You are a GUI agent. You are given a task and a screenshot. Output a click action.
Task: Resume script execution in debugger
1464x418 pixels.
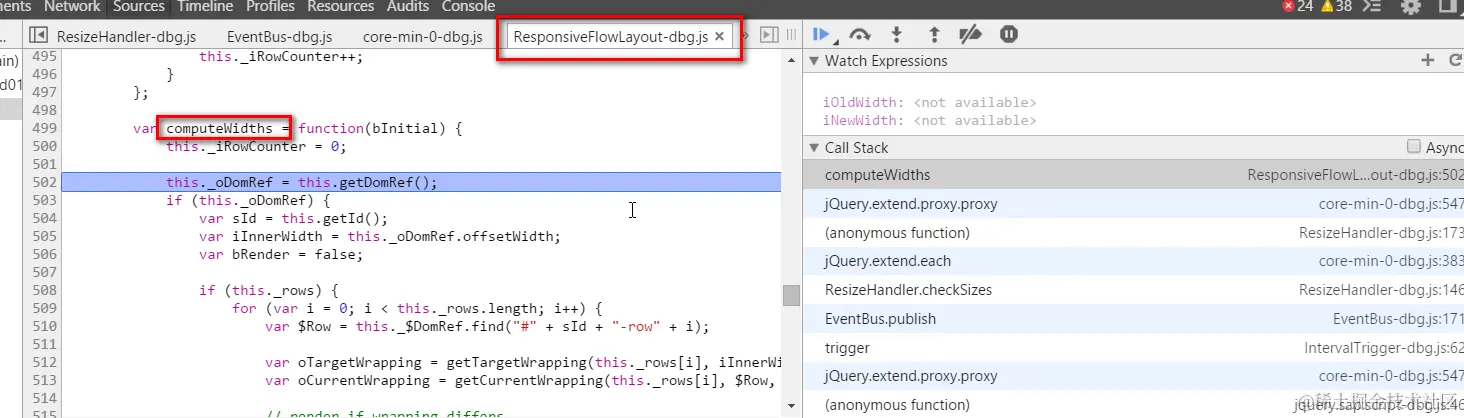(823, 35)
